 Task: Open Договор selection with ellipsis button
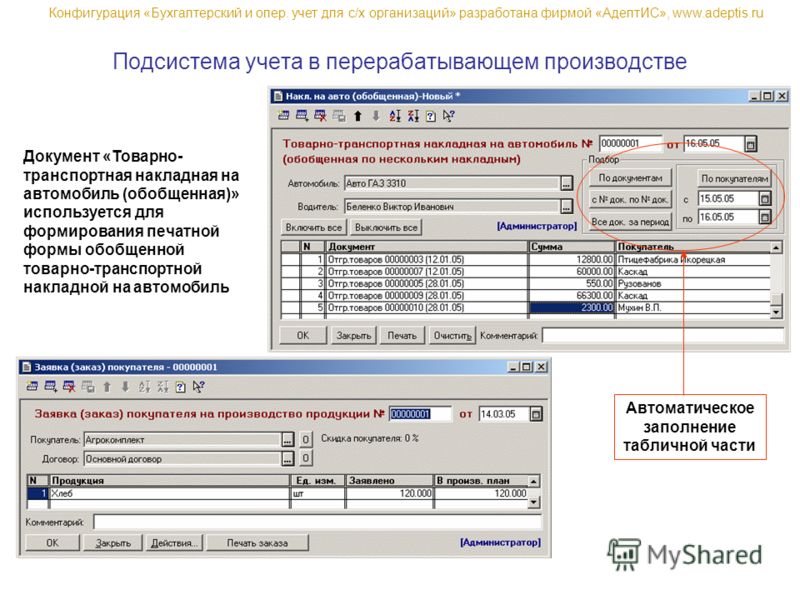[288, 459]
